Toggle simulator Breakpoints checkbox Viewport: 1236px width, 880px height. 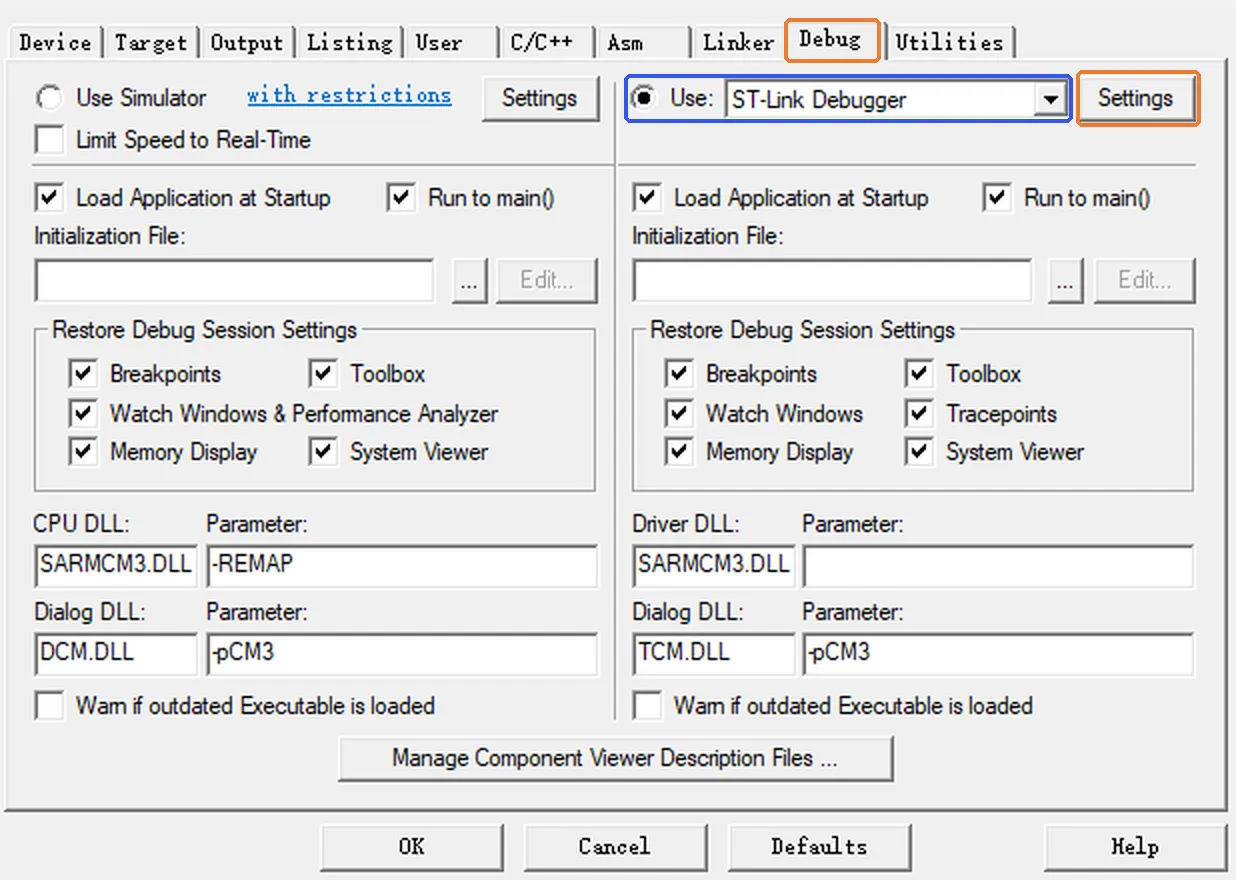click(x=83, y=374)
